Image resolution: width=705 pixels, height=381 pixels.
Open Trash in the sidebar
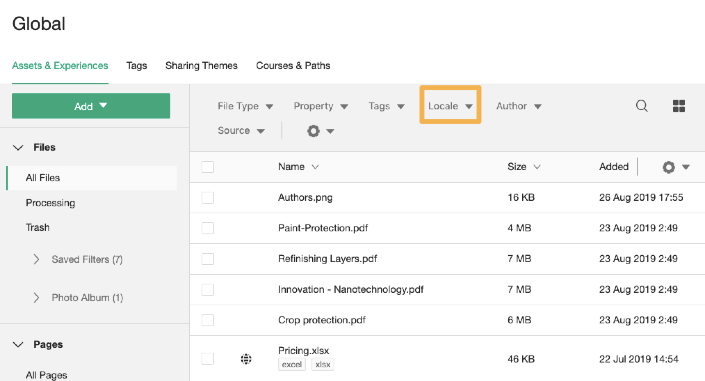pyautogui.click(x=37, y=228)
